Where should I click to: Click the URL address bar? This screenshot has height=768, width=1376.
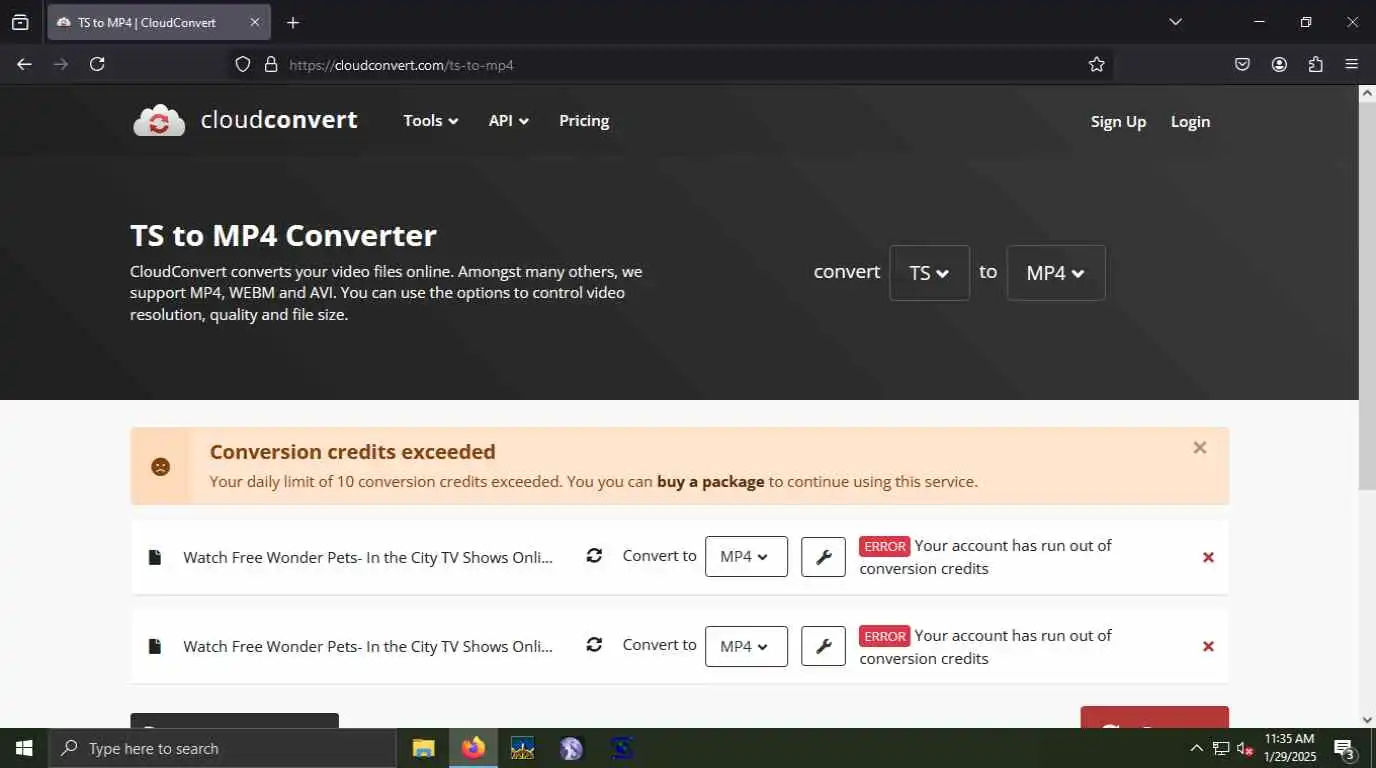(x=670, y=65)
